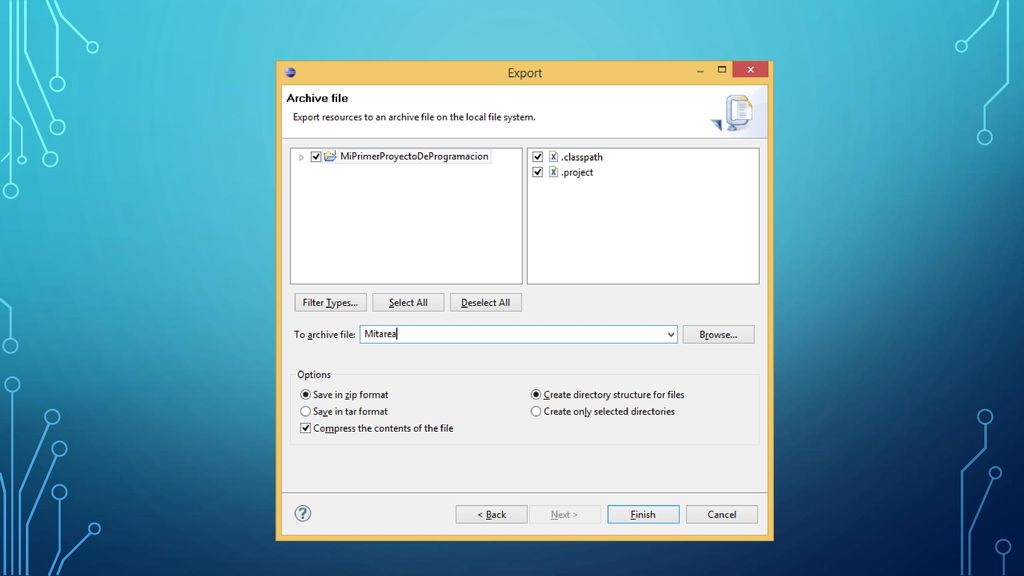
Task: Select the .project file name
Action: tap(577, 172)
